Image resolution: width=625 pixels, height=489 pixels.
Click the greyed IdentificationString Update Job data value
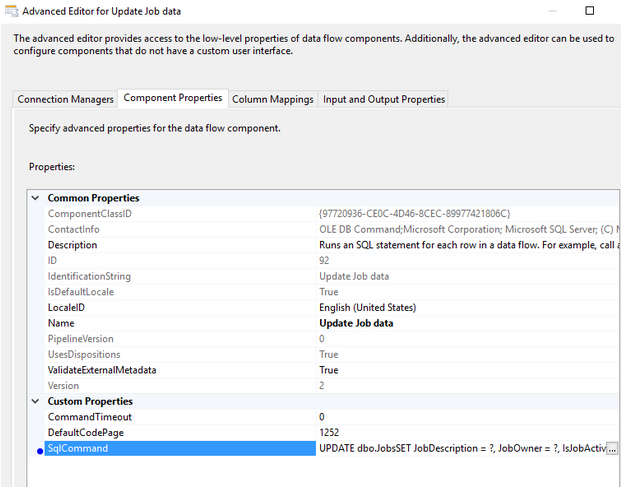pos(354,276)
